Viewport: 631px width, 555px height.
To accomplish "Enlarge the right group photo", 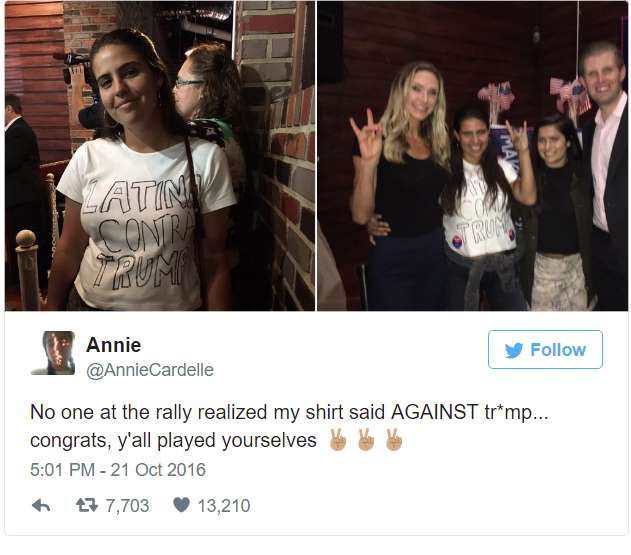I will click(472, 156).
